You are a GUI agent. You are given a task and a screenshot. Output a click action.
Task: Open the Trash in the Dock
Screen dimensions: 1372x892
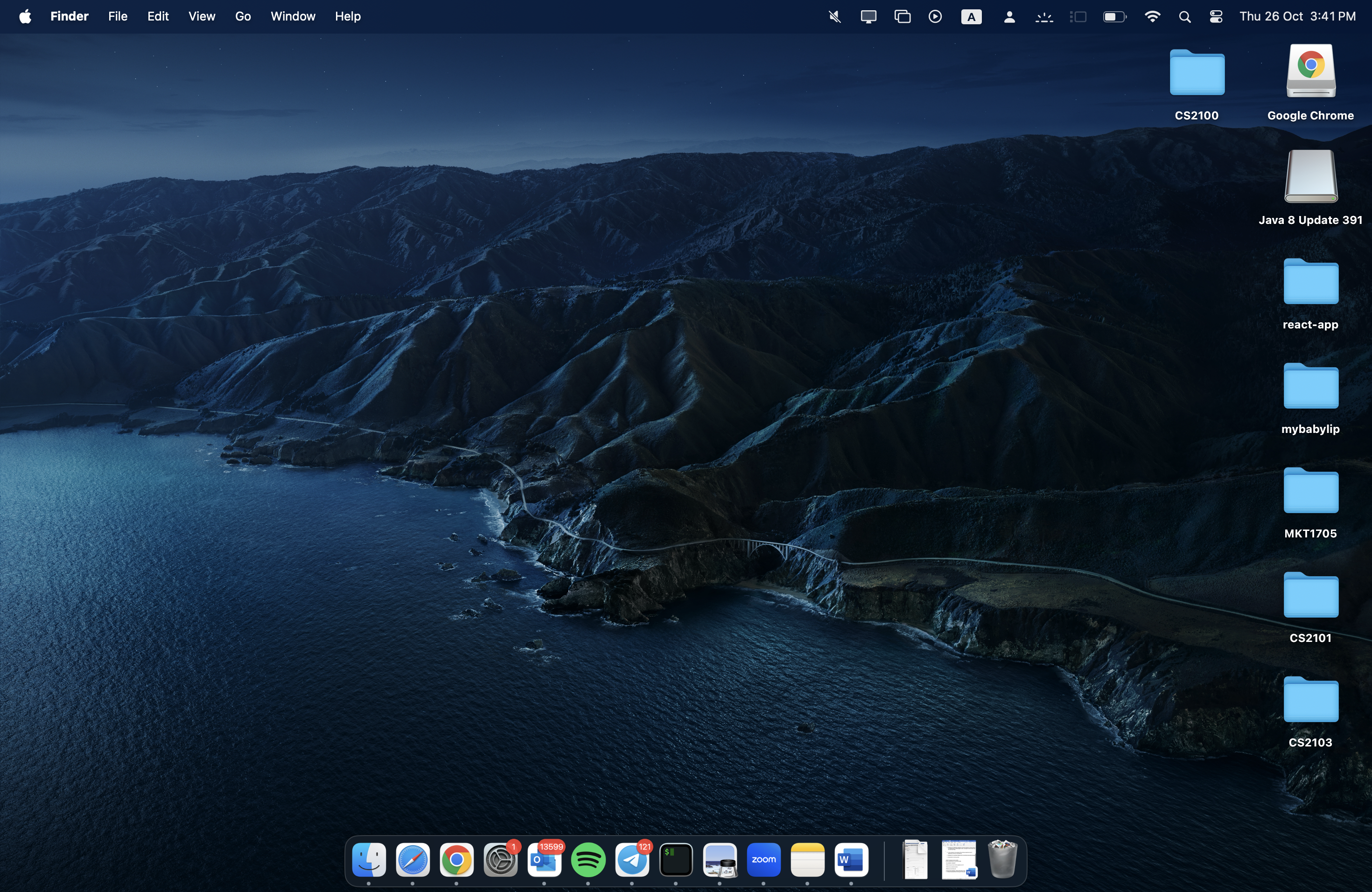tap(1002, 859)
